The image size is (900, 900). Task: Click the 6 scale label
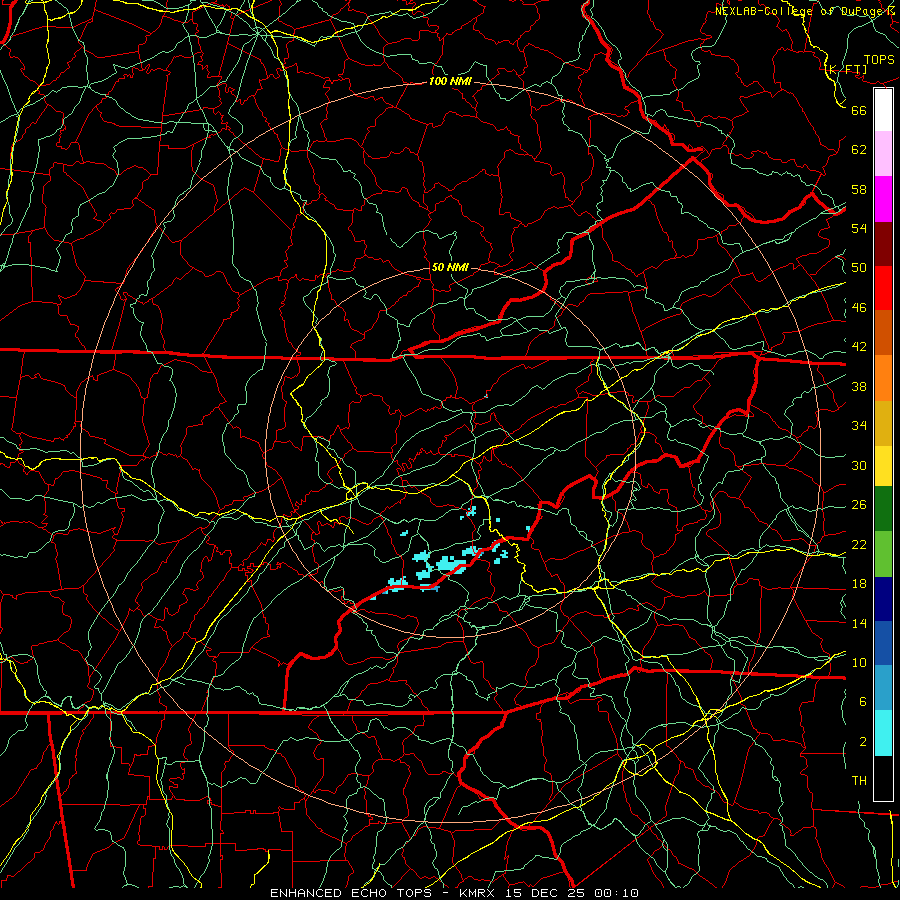point(863,701)
